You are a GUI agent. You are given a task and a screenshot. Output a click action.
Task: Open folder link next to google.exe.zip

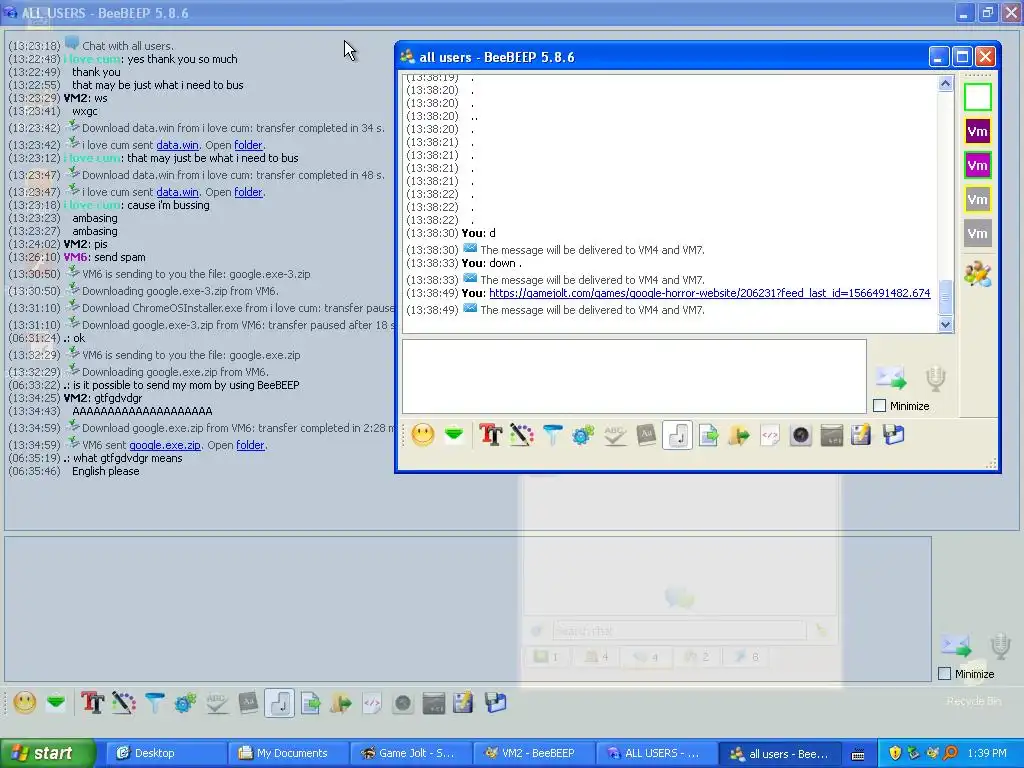pos(250,445)
